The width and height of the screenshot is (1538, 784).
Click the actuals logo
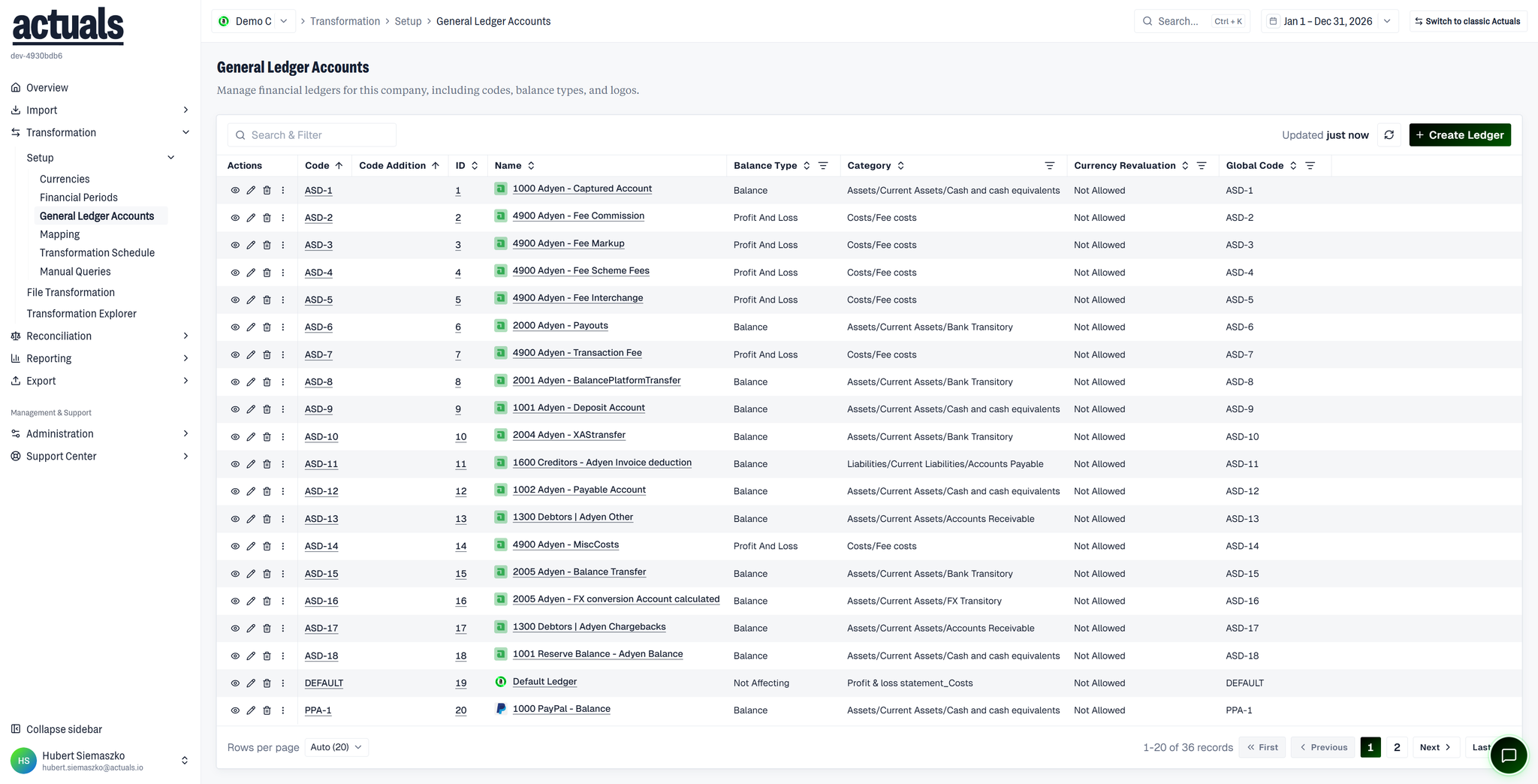point(68,26)
